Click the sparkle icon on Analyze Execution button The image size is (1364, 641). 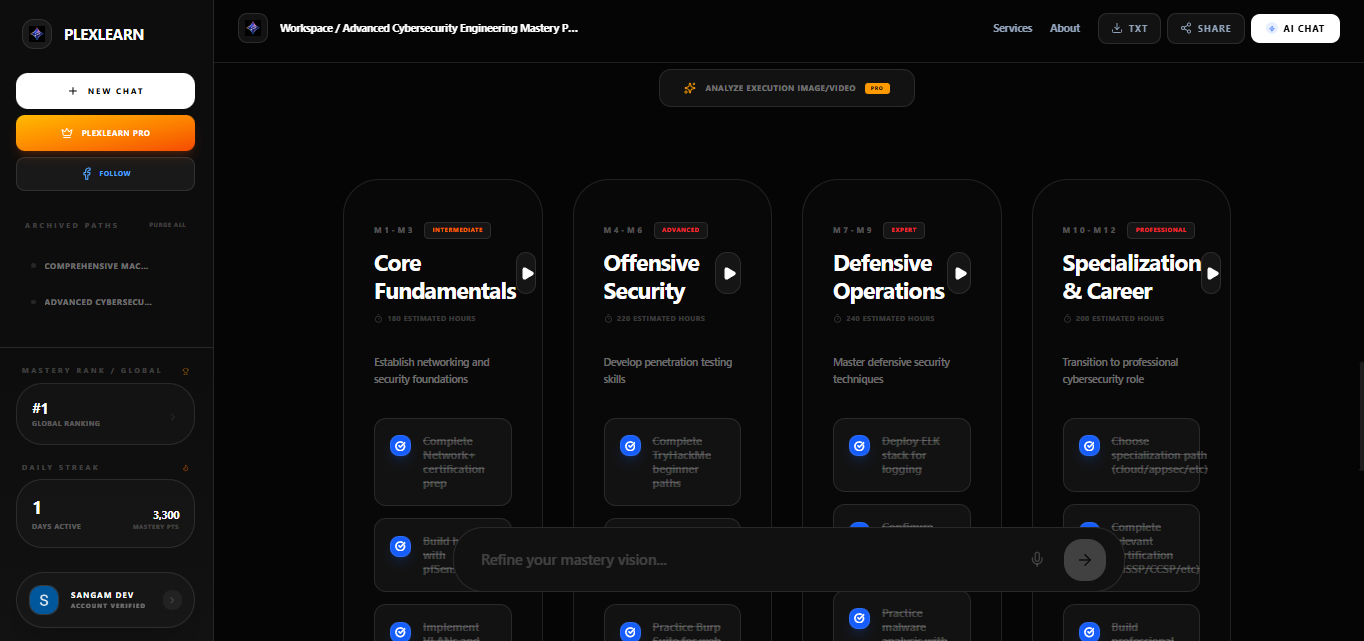click(690, 87)
